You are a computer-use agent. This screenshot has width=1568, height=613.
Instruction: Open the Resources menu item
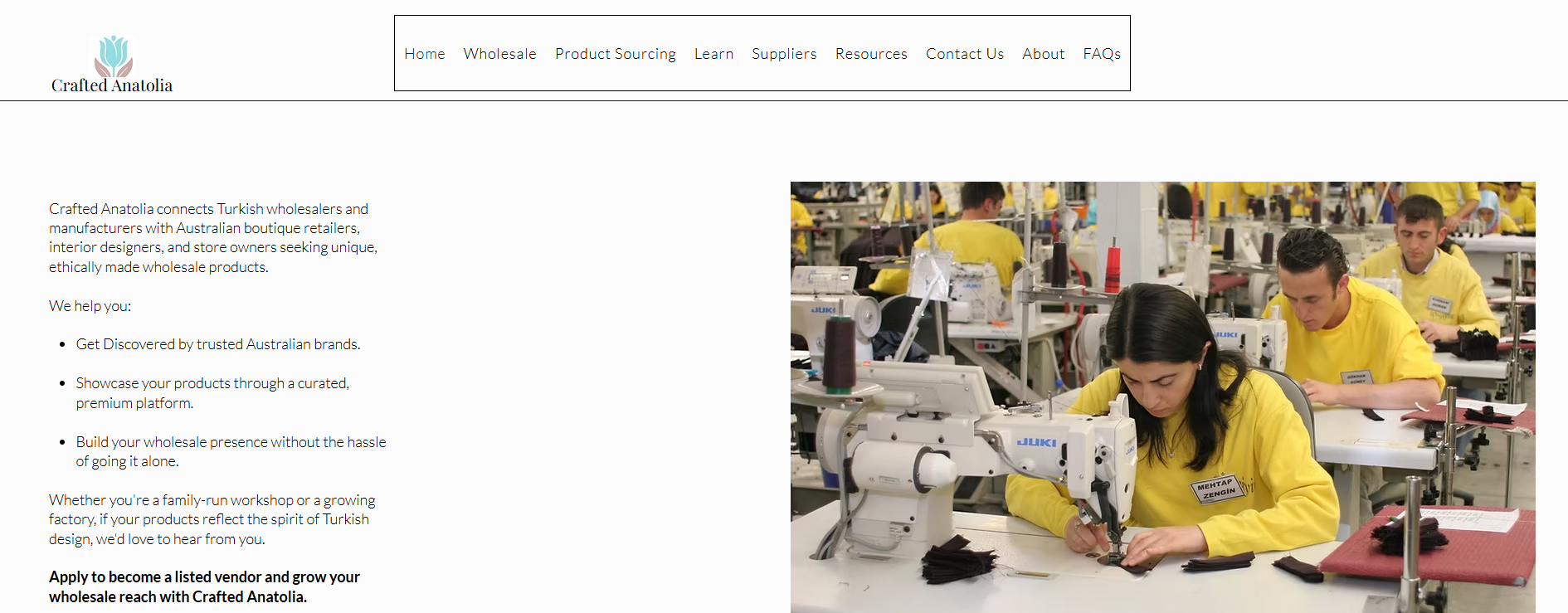870,54
